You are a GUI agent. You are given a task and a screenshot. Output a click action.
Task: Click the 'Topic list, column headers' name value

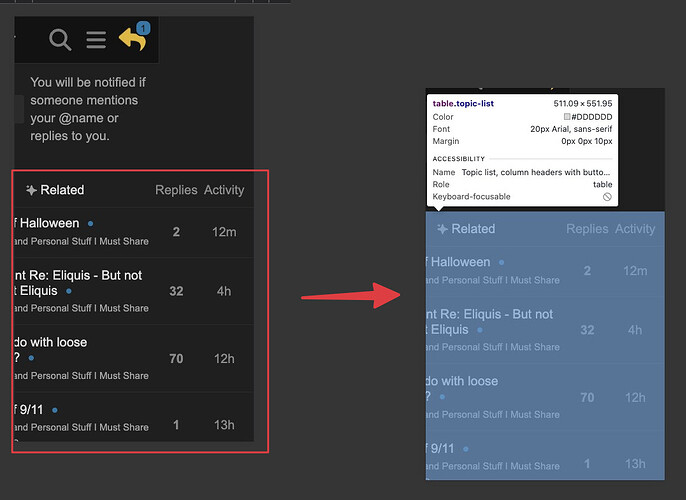[x=536, y=172]
